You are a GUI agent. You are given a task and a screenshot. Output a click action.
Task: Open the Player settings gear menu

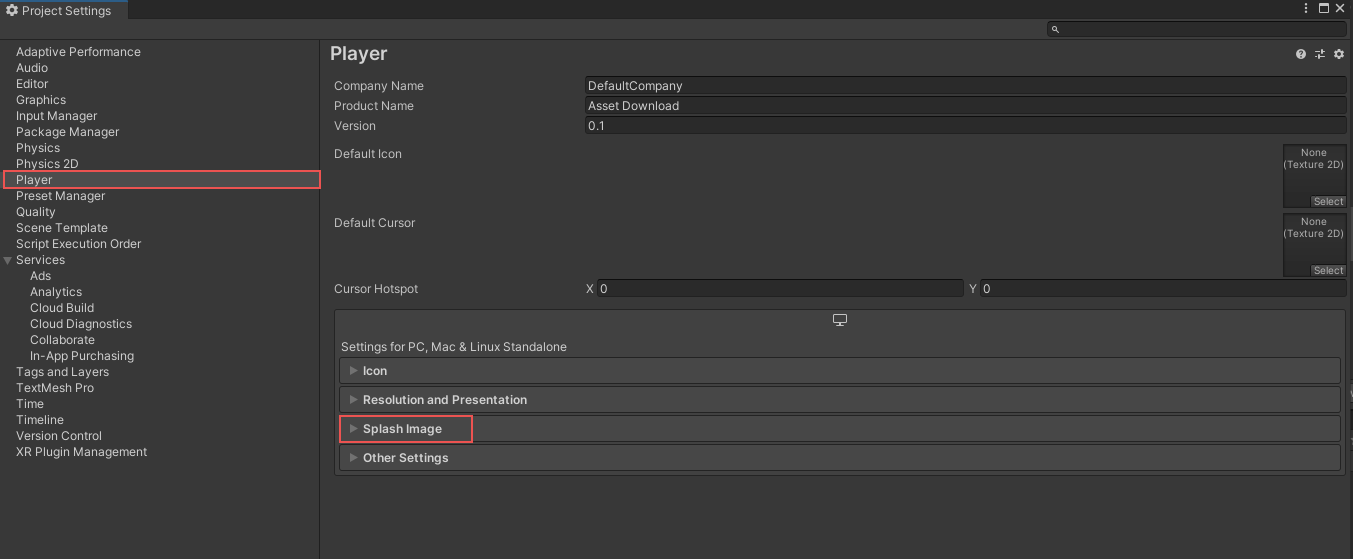[1339, 54]
